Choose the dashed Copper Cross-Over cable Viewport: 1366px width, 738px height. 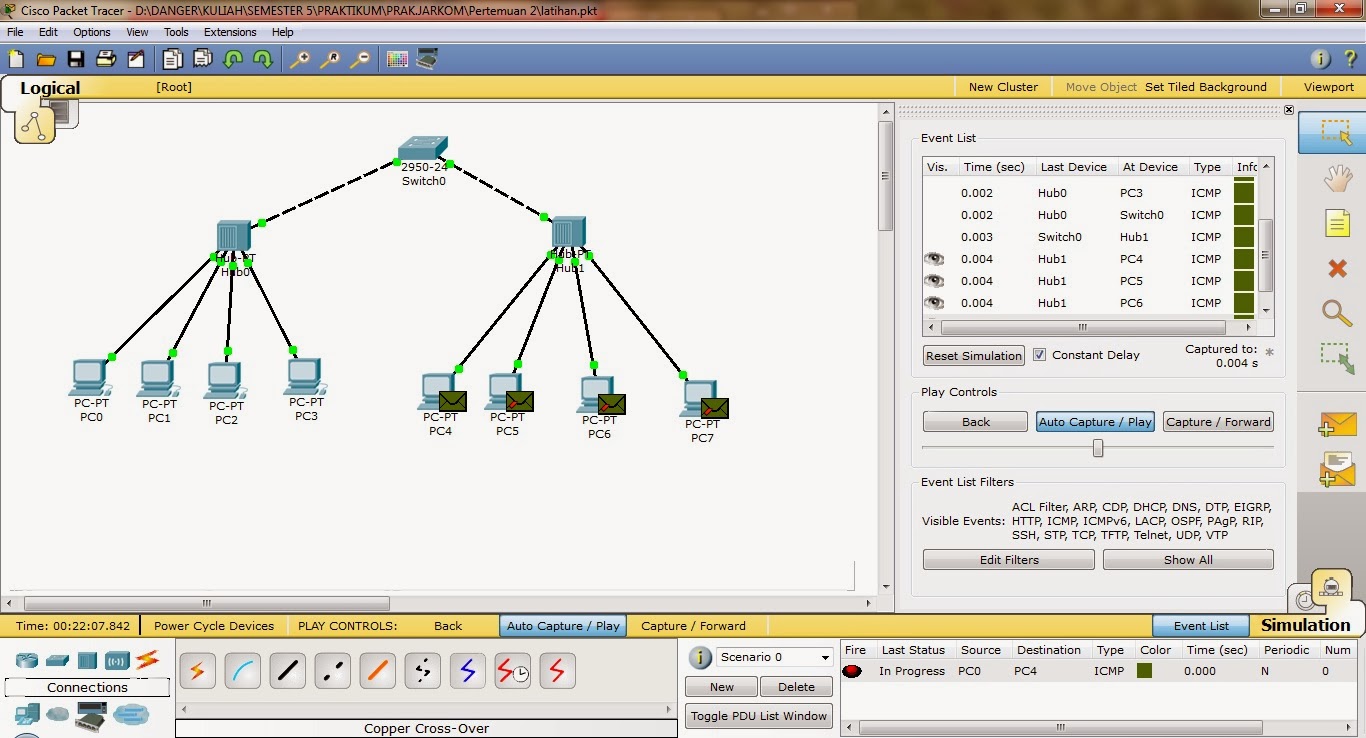click(332, 670)
